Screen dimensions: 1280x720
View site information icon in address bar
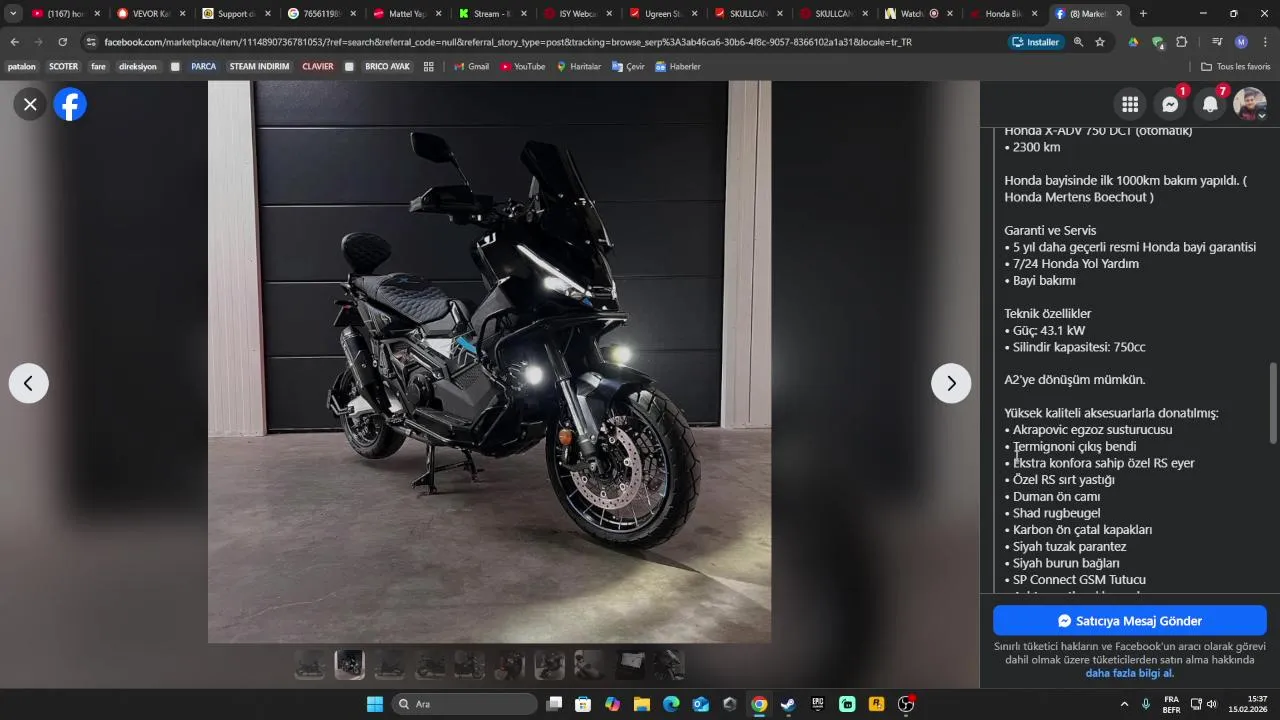[x=91, y=42]
